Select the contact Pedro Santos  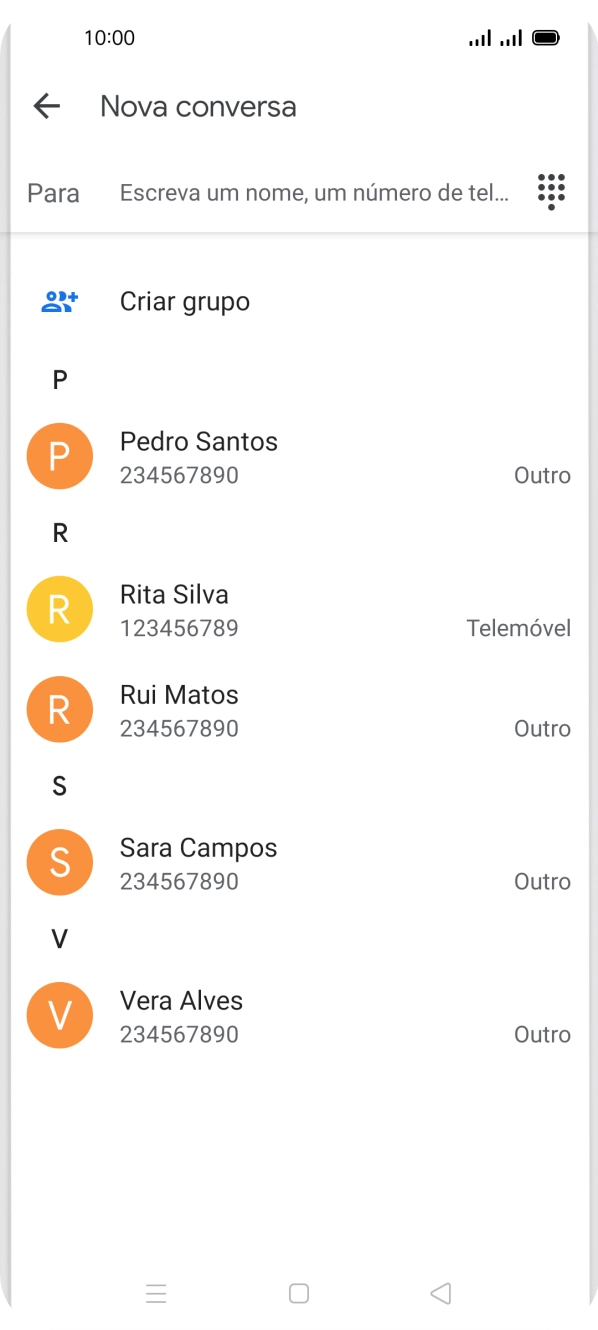coord(198,441)
